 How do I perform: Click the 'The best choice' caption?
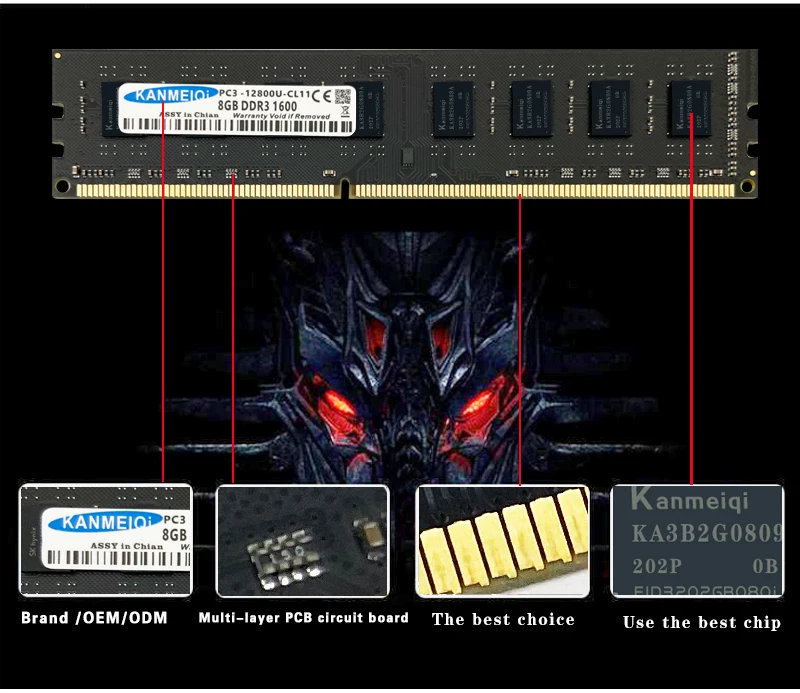503,620
